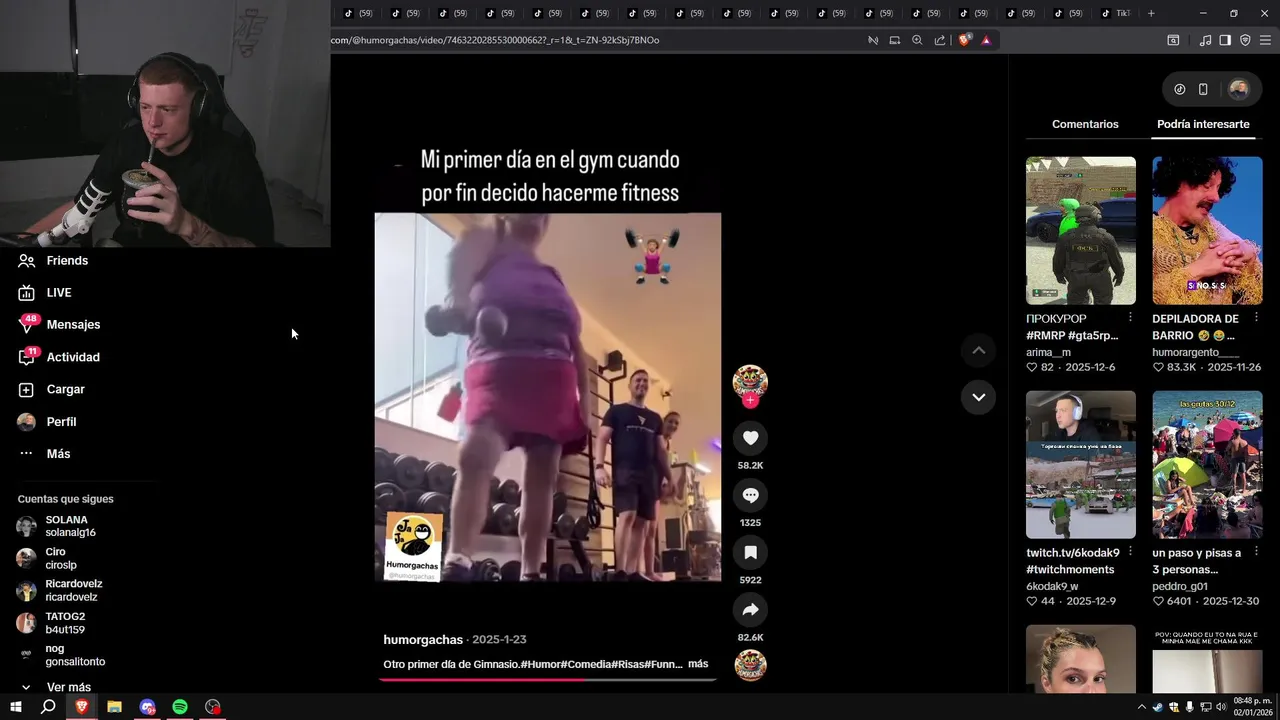Click the address bar URL field
1280x720 pixels.
pos(595,40)
